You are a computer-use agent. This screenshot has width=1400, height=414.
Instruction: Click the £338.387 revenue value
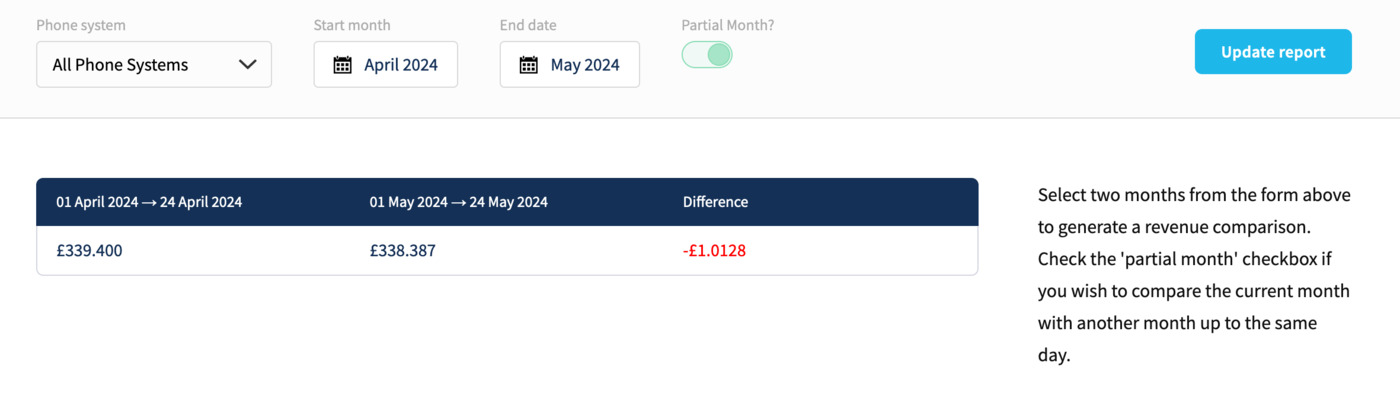(x=403, y=251)
